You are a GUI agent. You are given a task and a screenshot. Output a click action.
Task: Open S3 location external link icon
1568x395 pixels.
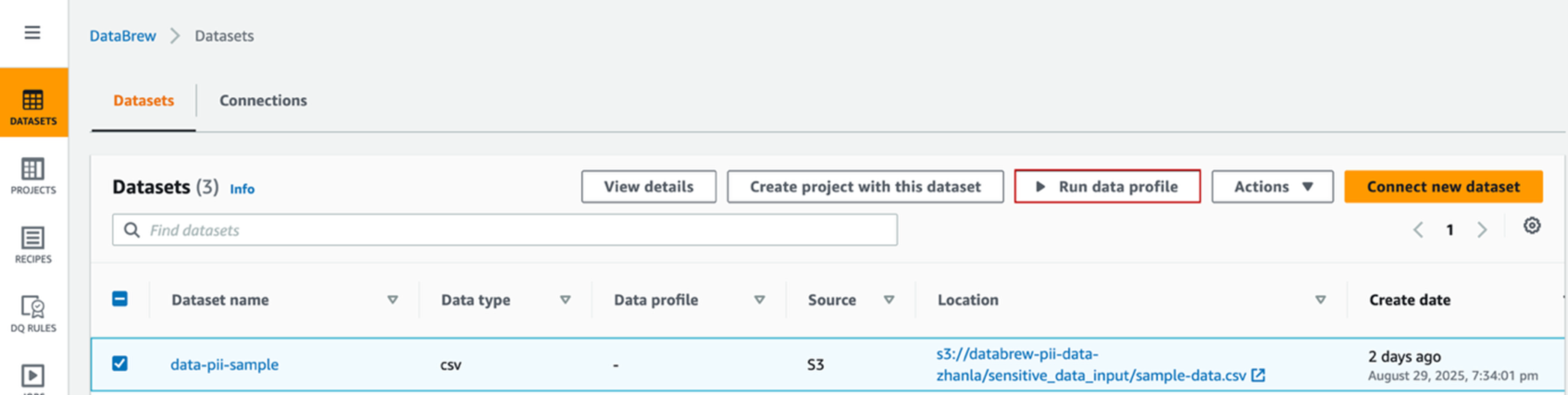click(1258, 376)
